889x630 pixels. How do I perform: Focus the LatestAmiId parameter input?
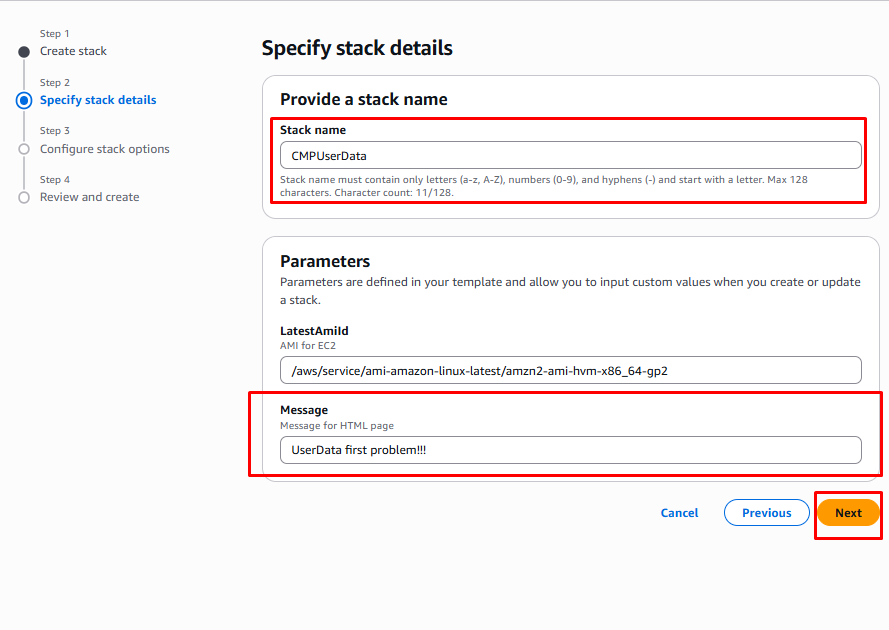coord(570,370)
